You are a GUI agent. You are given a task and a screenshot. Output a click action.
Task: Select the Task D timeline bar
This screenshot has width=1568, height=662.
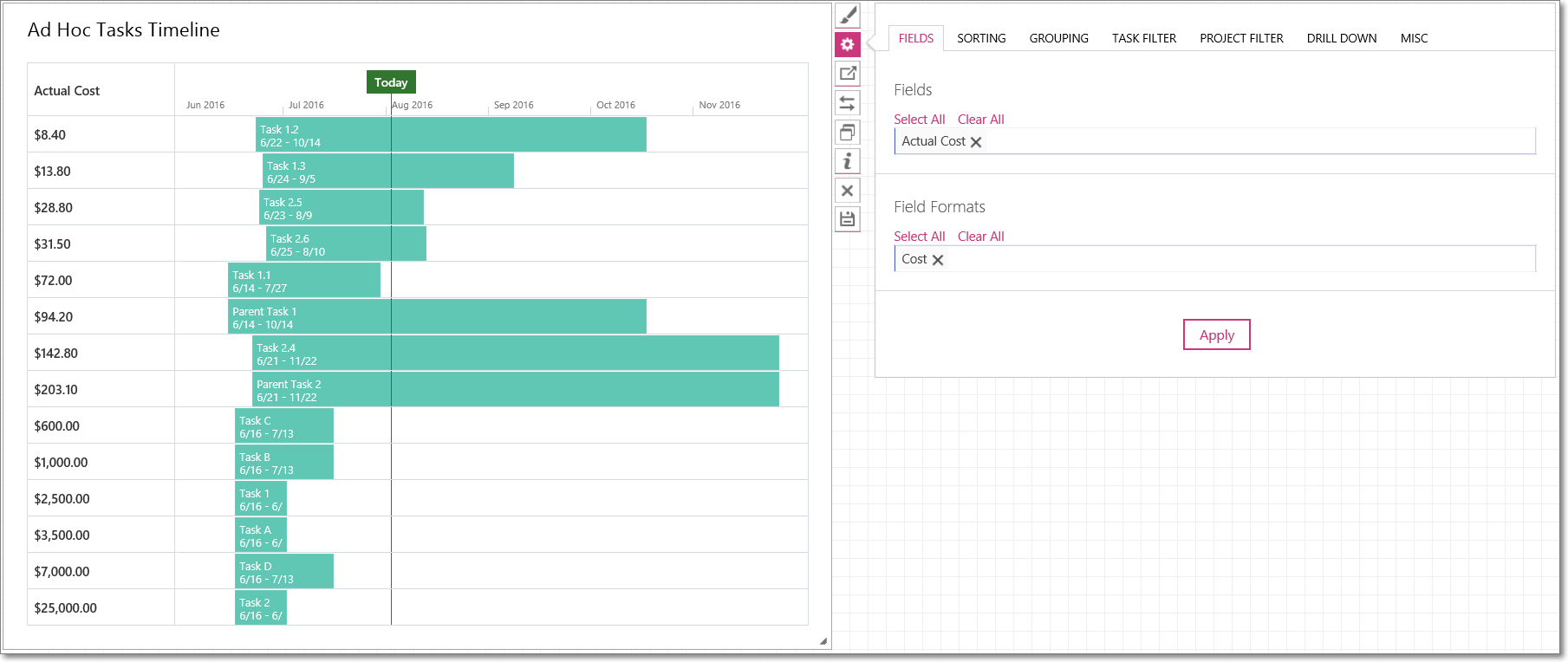284,571
